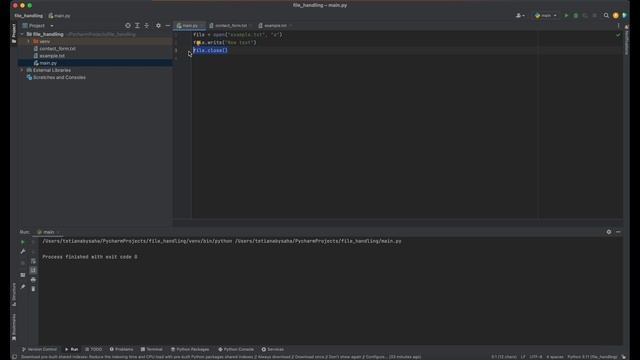The width and height of the screenshot is (640, 360).
Task: Open Bookmarks side stripe button
Action: [14, 327]
